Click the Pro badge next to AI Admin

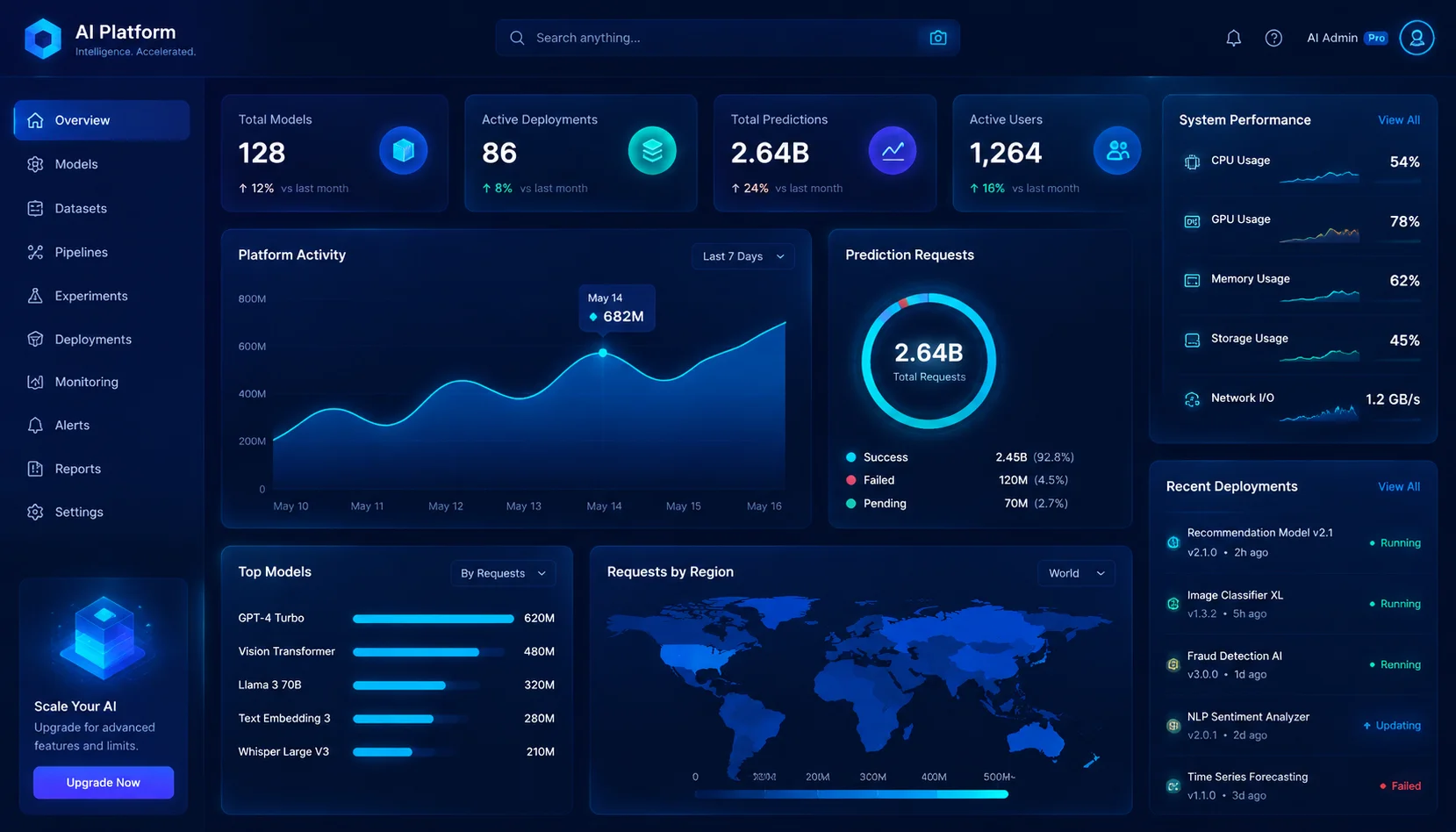pyautogui.click(x=1377, y=38)
